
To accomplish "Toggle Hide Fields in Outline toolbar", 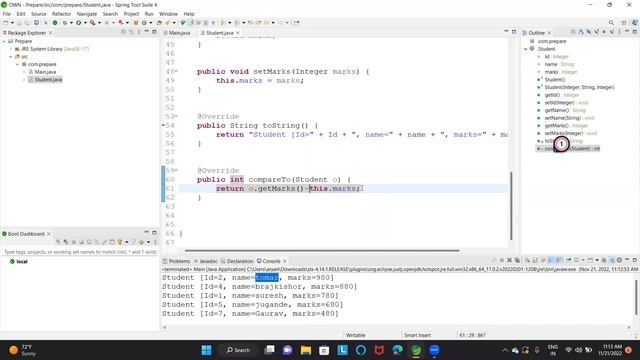I will click(x=589, y=32).
